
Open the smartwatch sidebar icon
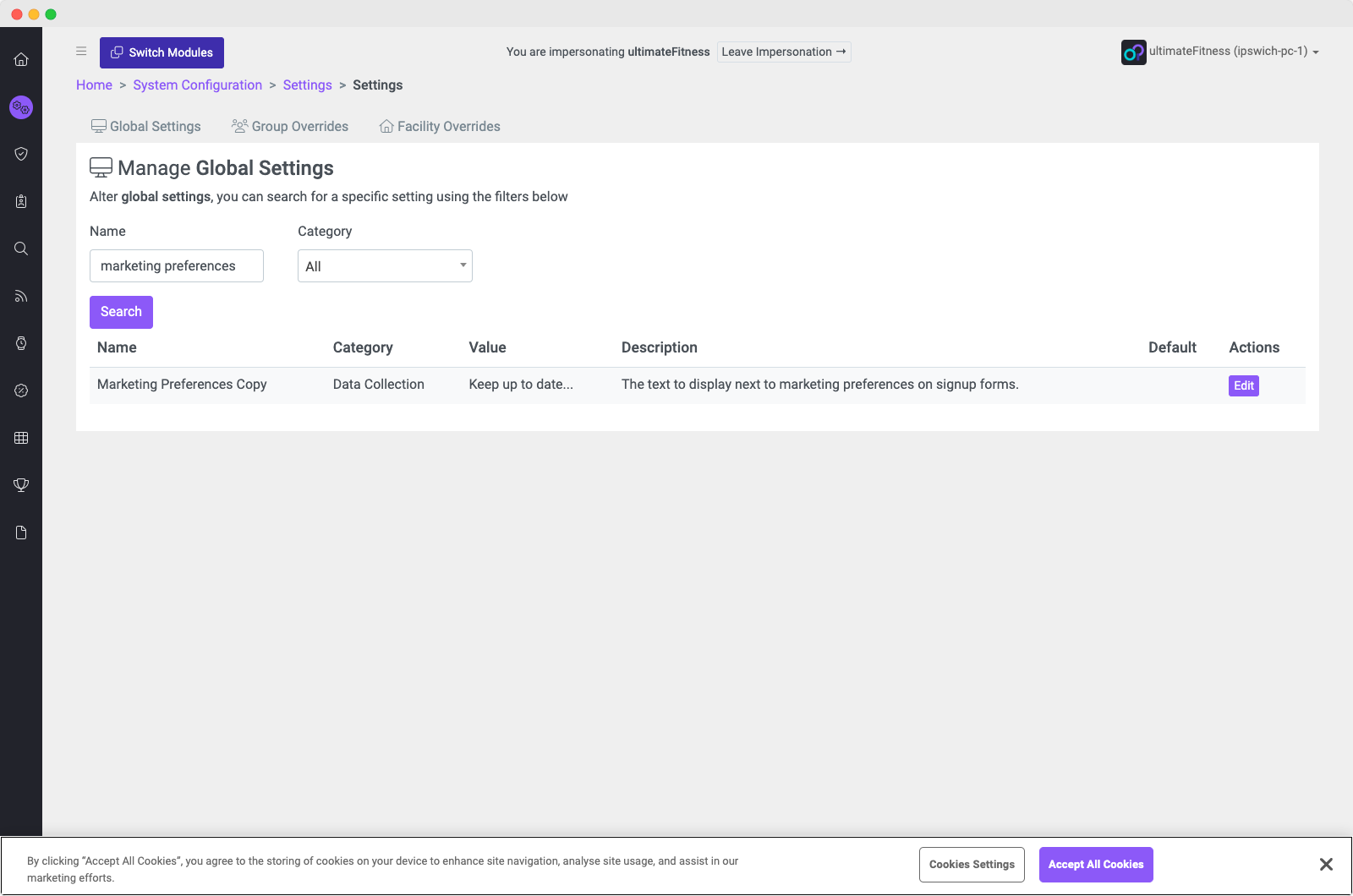[x=21, y=343]
